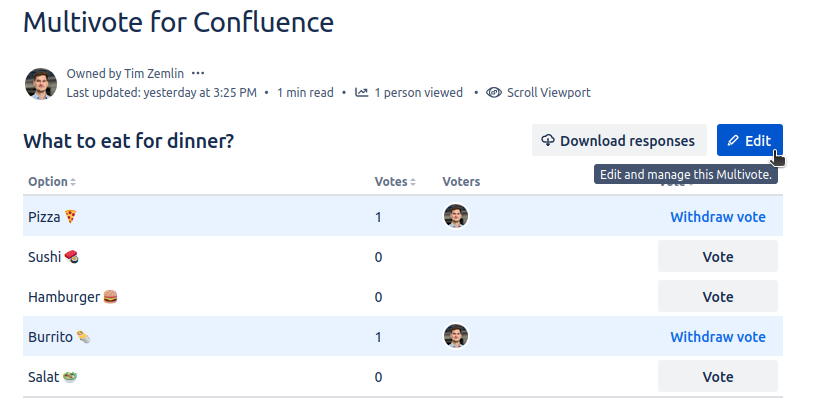Click the Voters column header
This screenshot has height=420, width=819.
point(461,182)
